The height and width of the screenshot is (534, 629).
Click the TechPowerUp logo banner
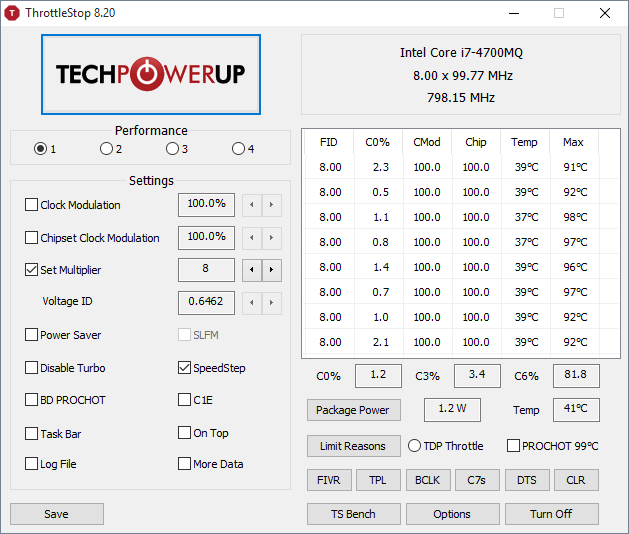tap(151, 75)
